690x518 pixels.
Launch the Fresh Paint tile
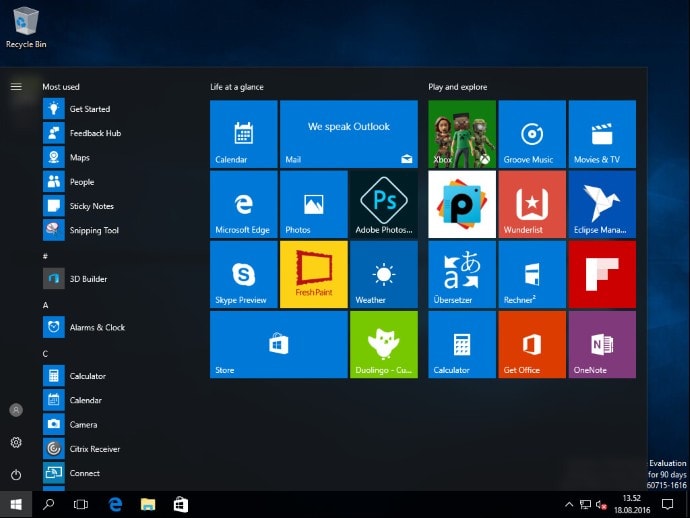[x=314, y=275]
